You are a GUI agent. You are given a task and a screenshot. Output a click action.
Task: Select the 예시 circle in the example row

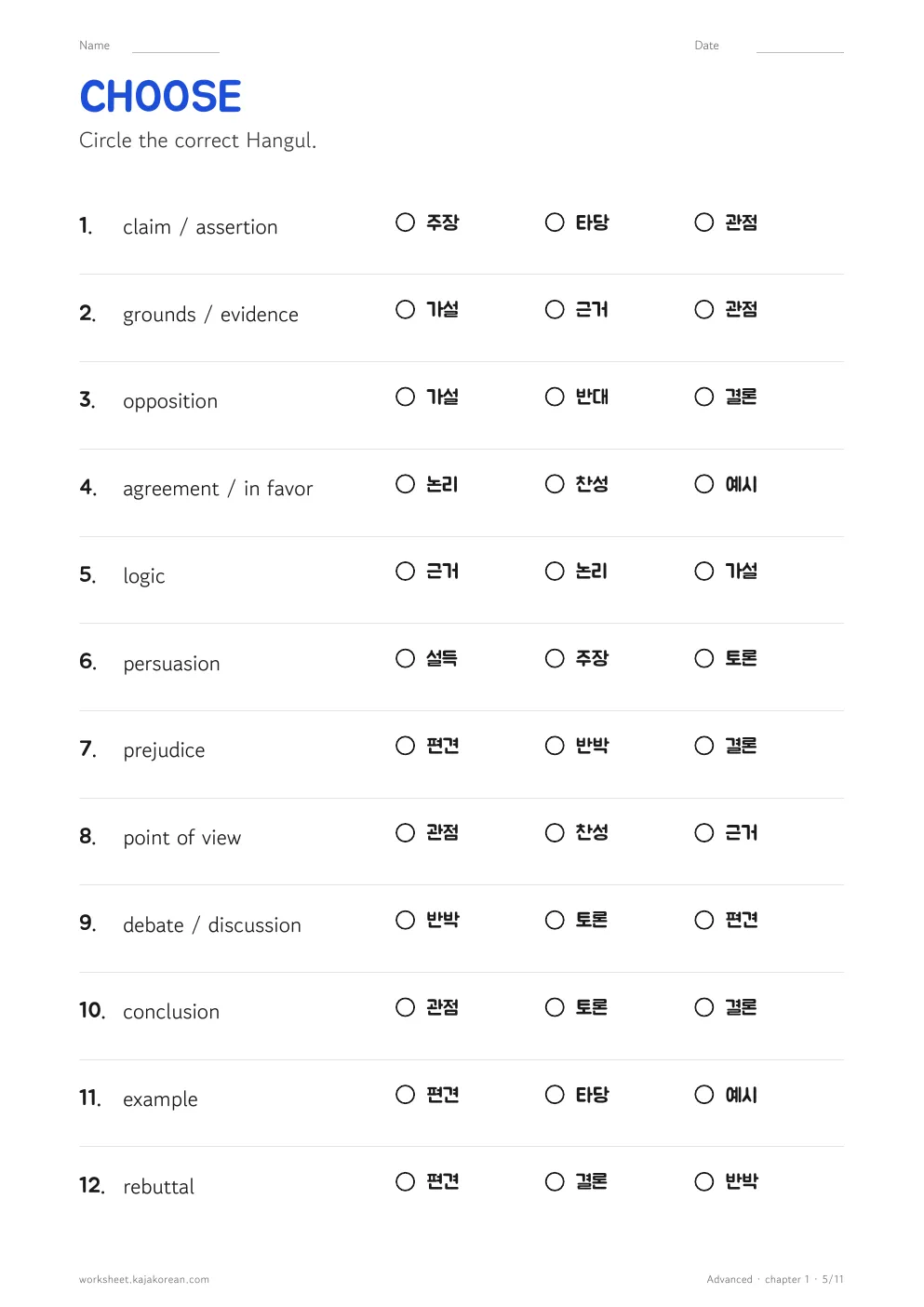coord(704,1095)
